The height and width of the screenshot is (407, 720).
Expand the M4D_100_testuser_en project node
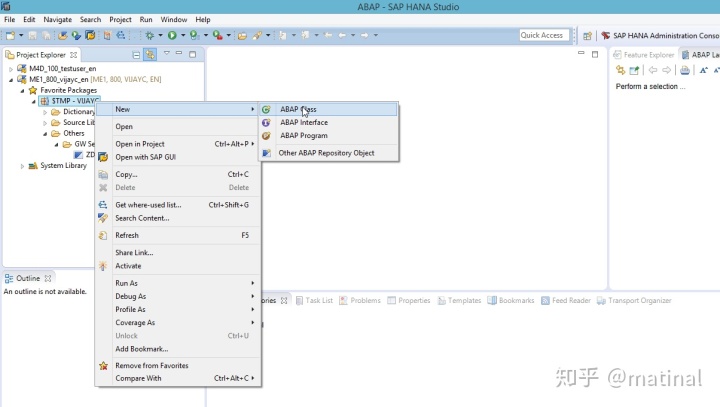tap(11, 69)
